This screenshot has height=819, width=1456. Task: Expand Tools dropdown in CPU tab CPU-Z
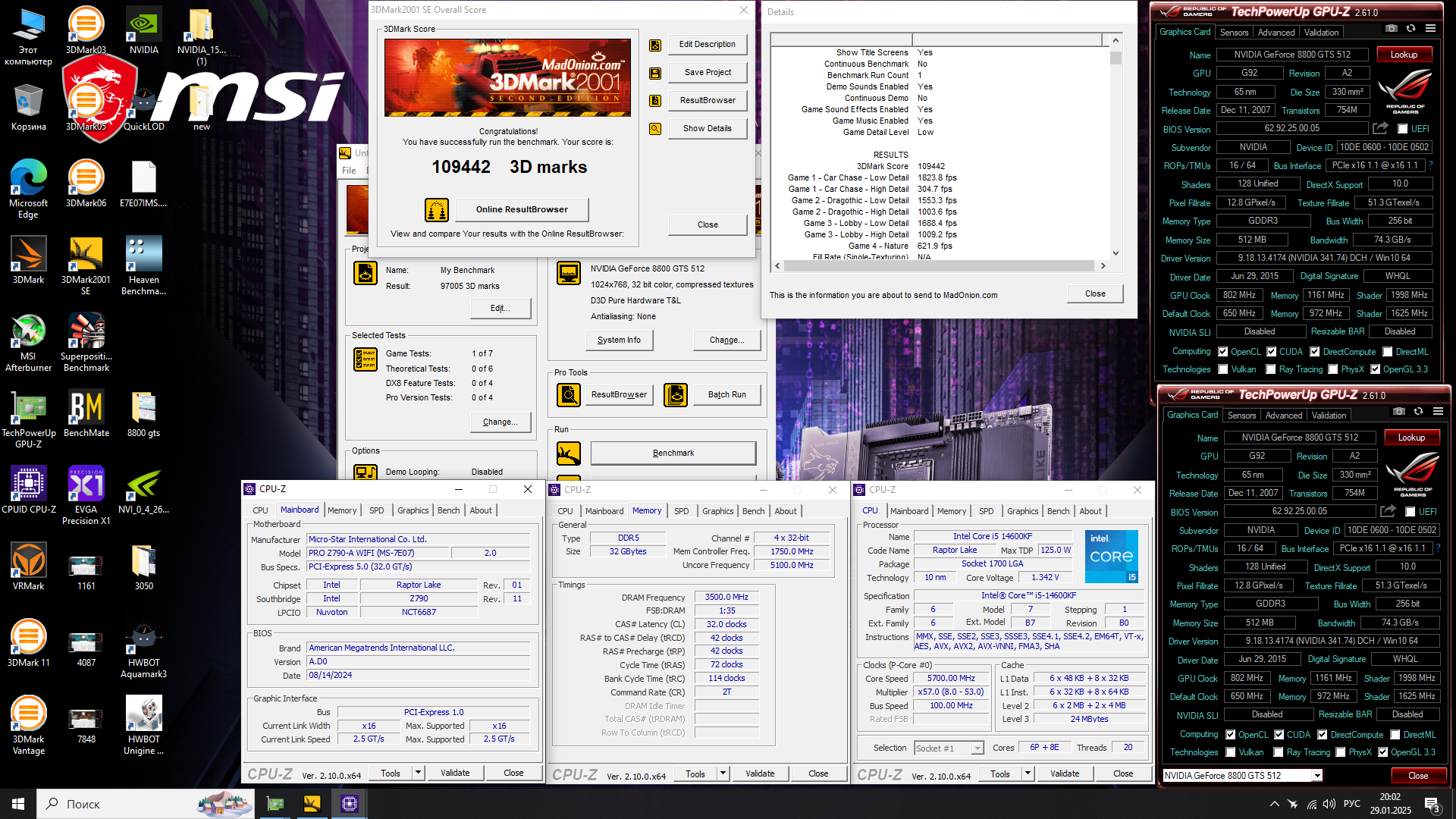coord(1028,773)
